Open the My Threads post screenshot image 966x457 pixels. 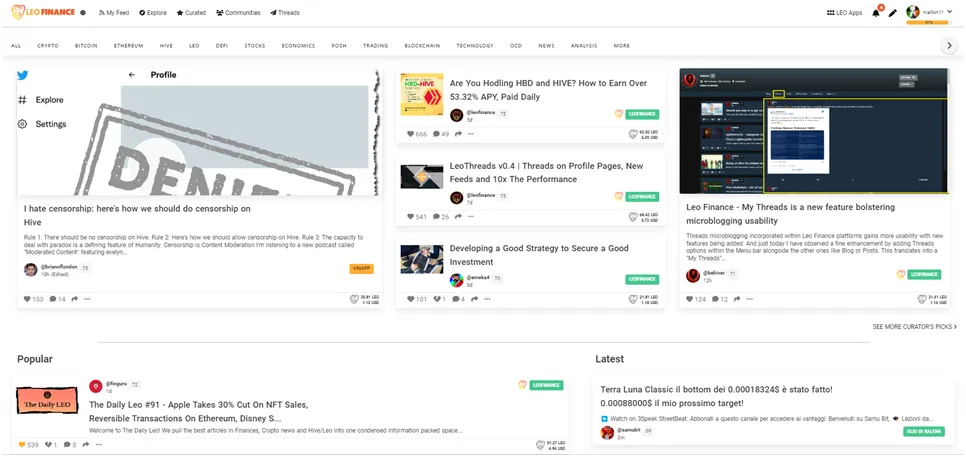coord(814,131)
